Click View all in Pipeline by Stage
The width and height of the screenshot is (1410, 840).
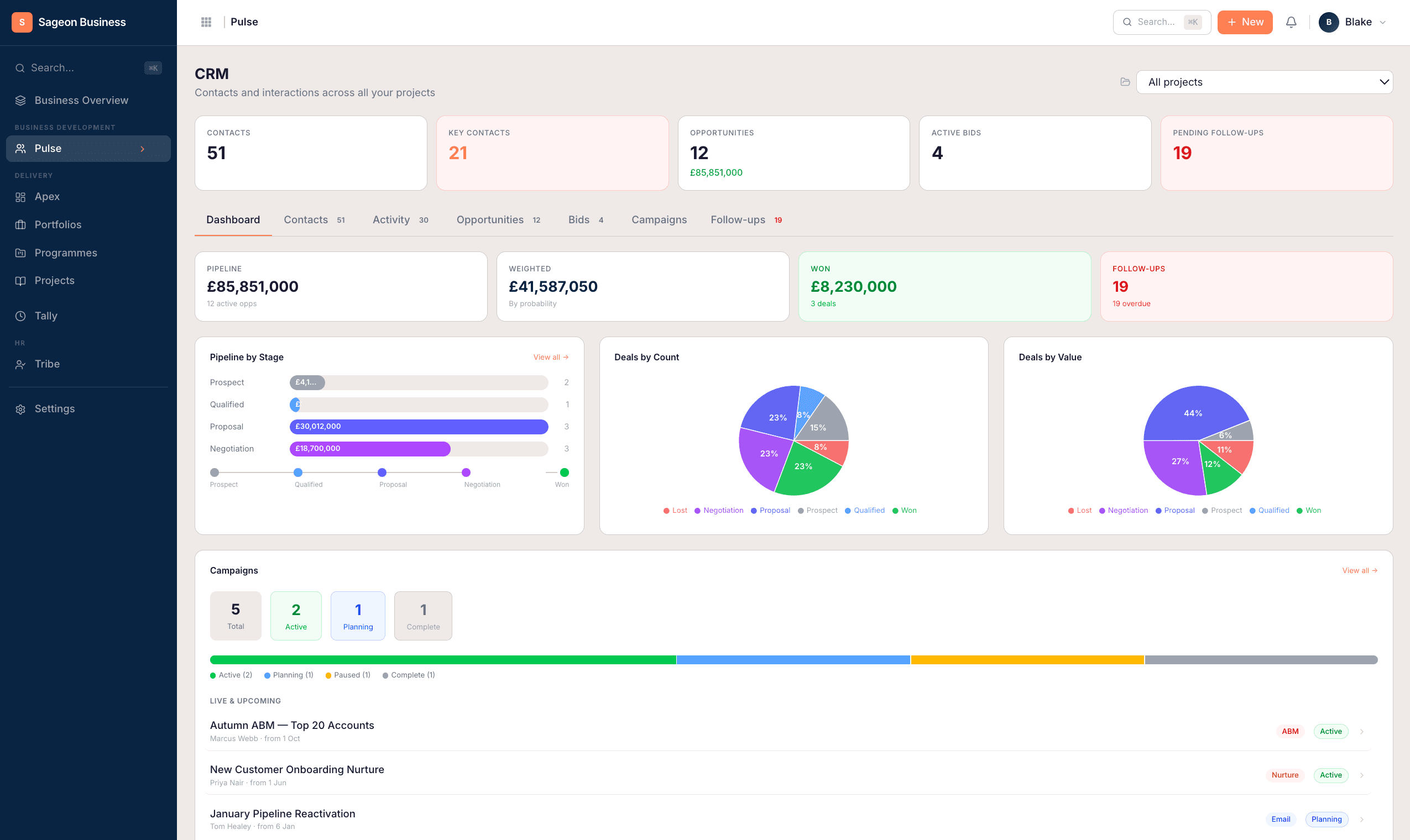coord(550,357)
